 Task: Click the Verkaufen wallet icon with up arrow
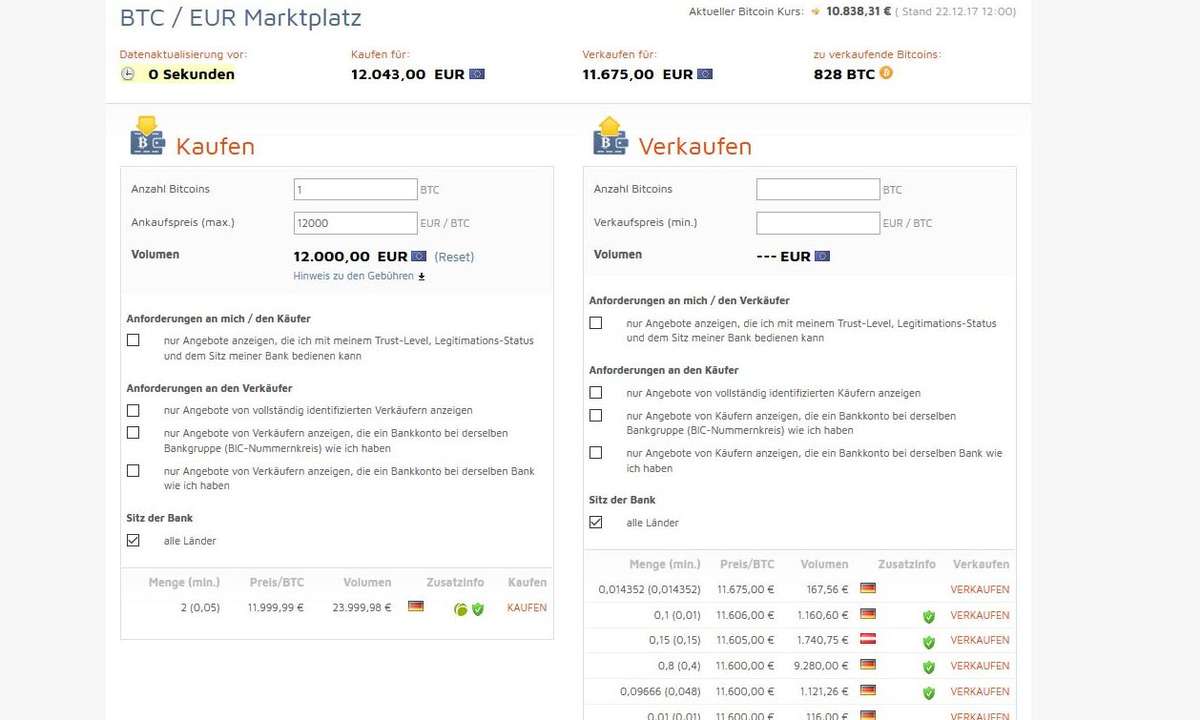click(x=610, y=135)
